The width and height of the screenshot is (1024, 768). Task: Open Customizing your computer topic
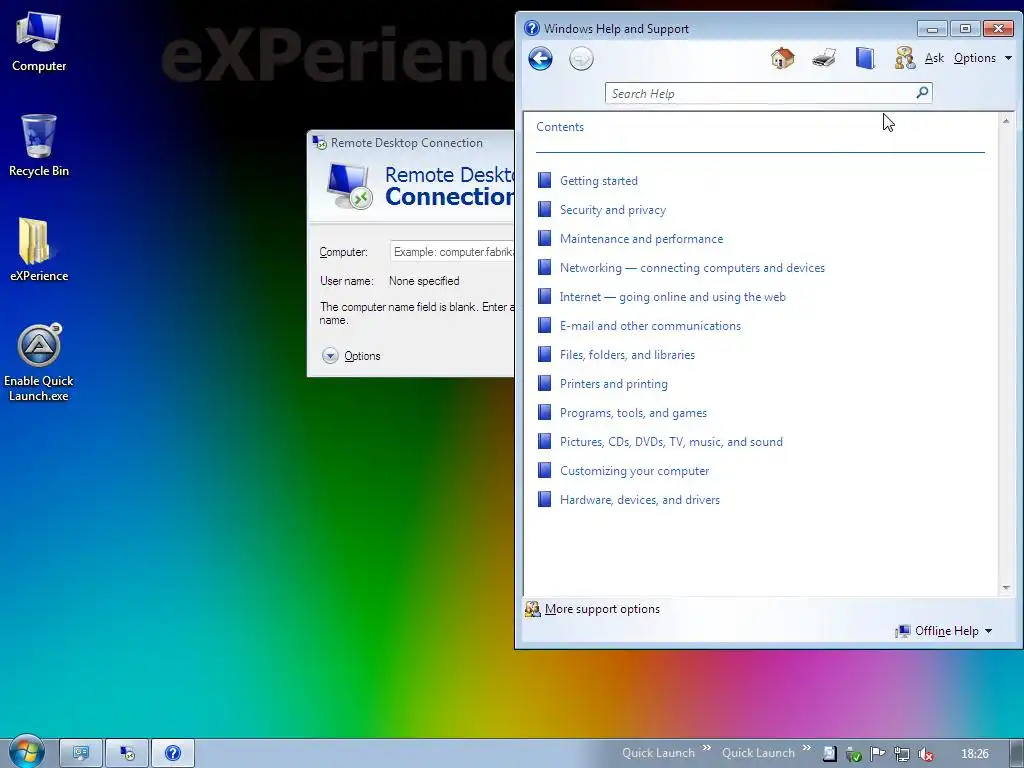point(634,471)
